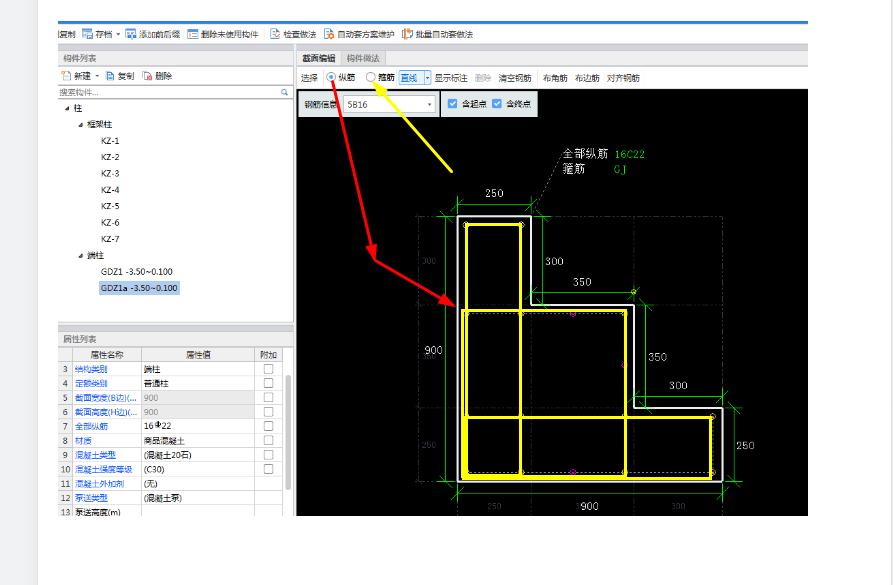Click the 属性值 column header
This screenshot has height=585, width=893.
click(x=198, y=355)
